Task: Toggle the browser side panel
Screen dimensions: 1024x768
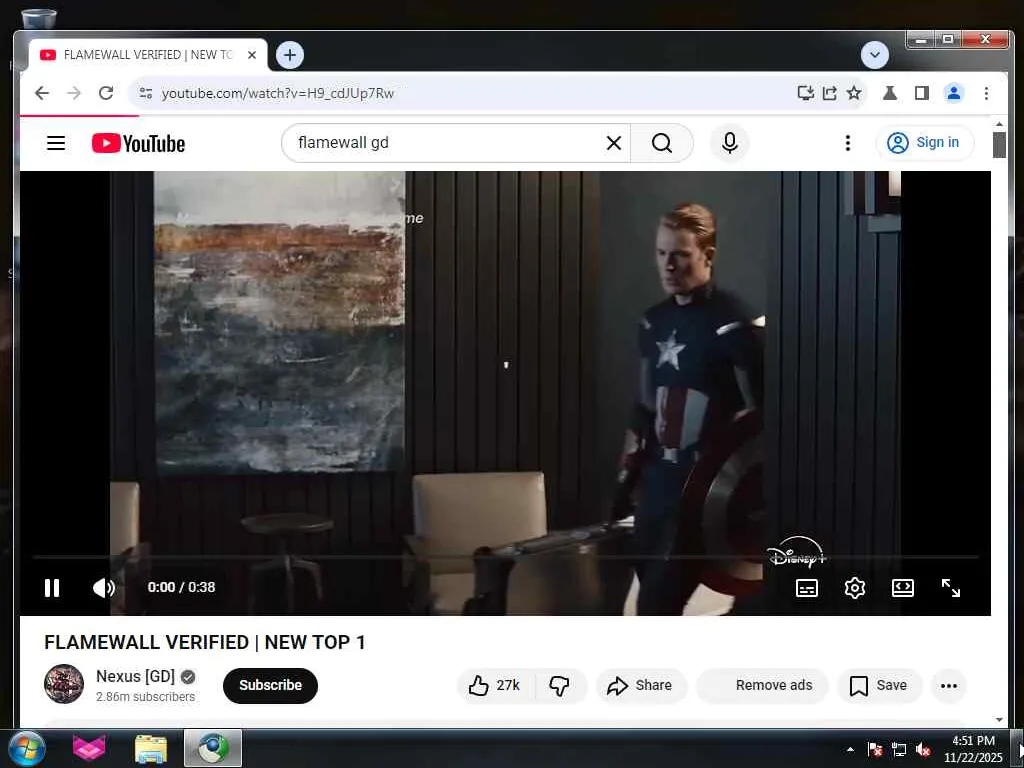Action: pyautogui.click(x=921, y=93)
